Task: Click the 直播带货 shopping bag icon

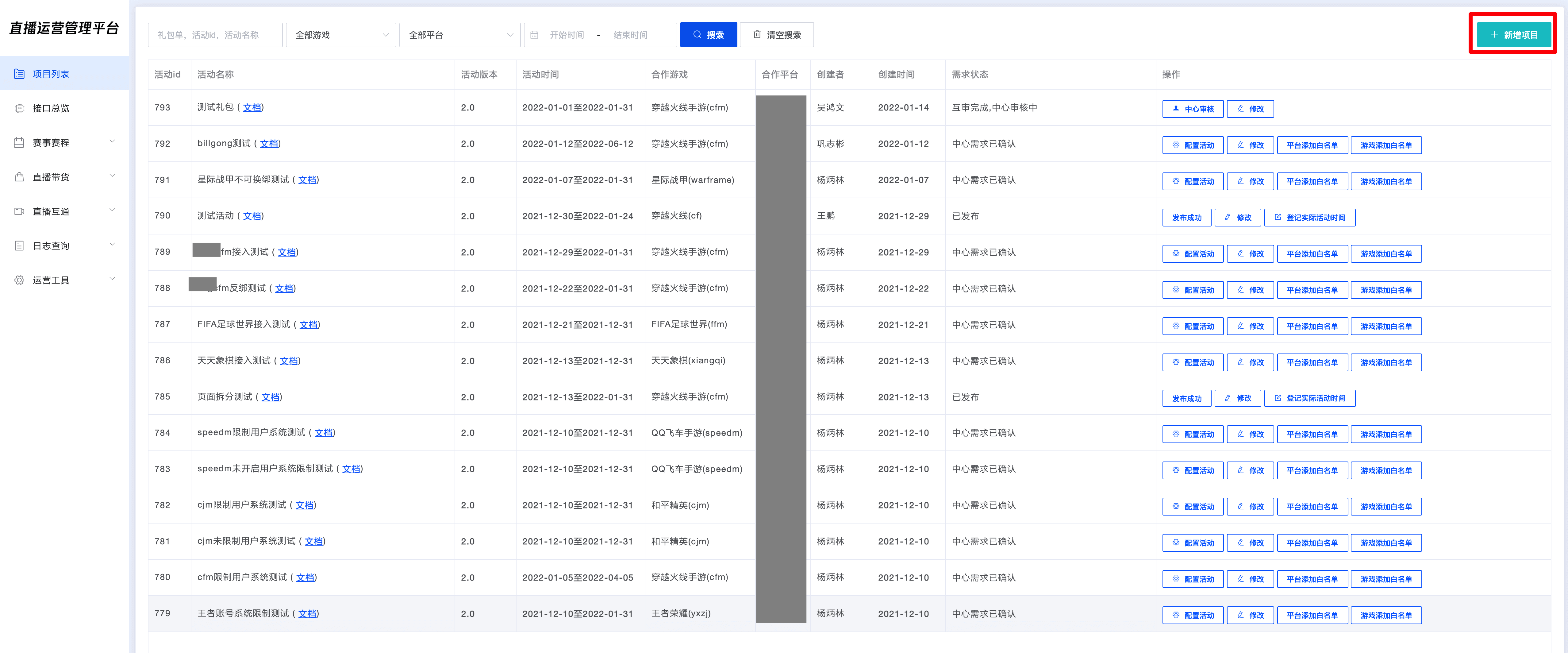Action: [x=20, y=177]
